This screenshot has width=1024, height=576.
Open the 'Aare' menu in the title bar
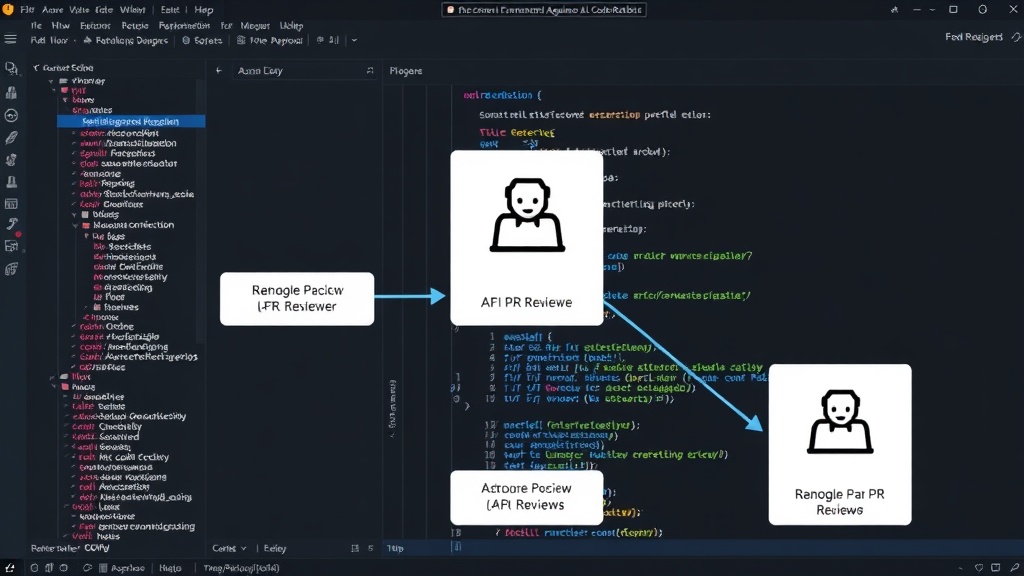[x=53, y=10]
